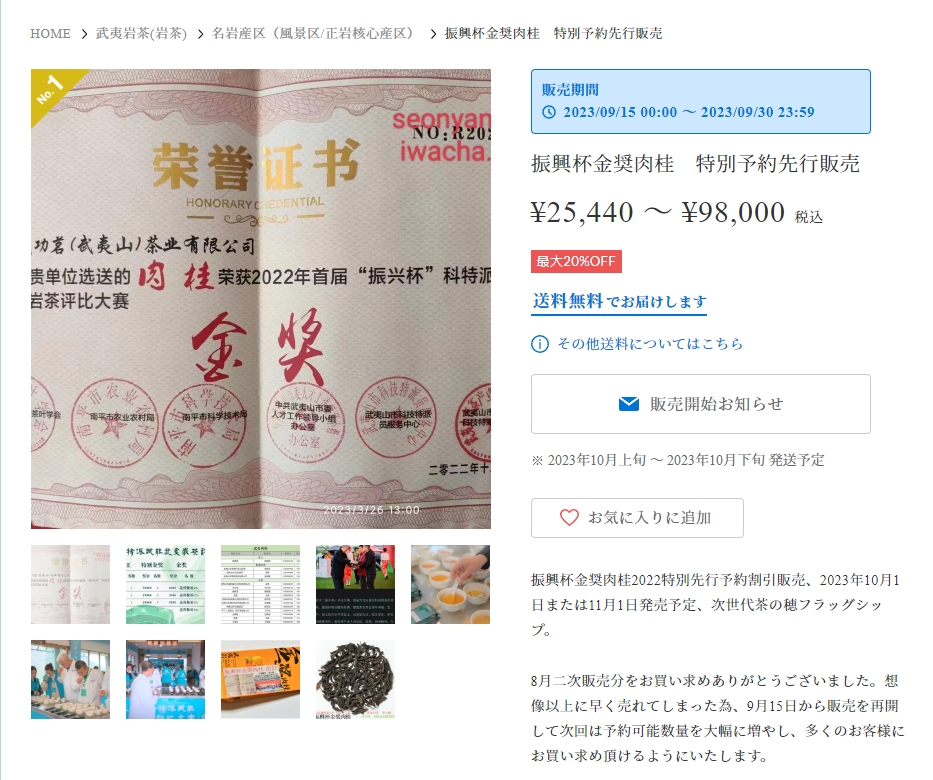This screenshot has width=933, height=780.
Task: Open the 名岩産区 breadcrumb category
Action: [313, 33]
